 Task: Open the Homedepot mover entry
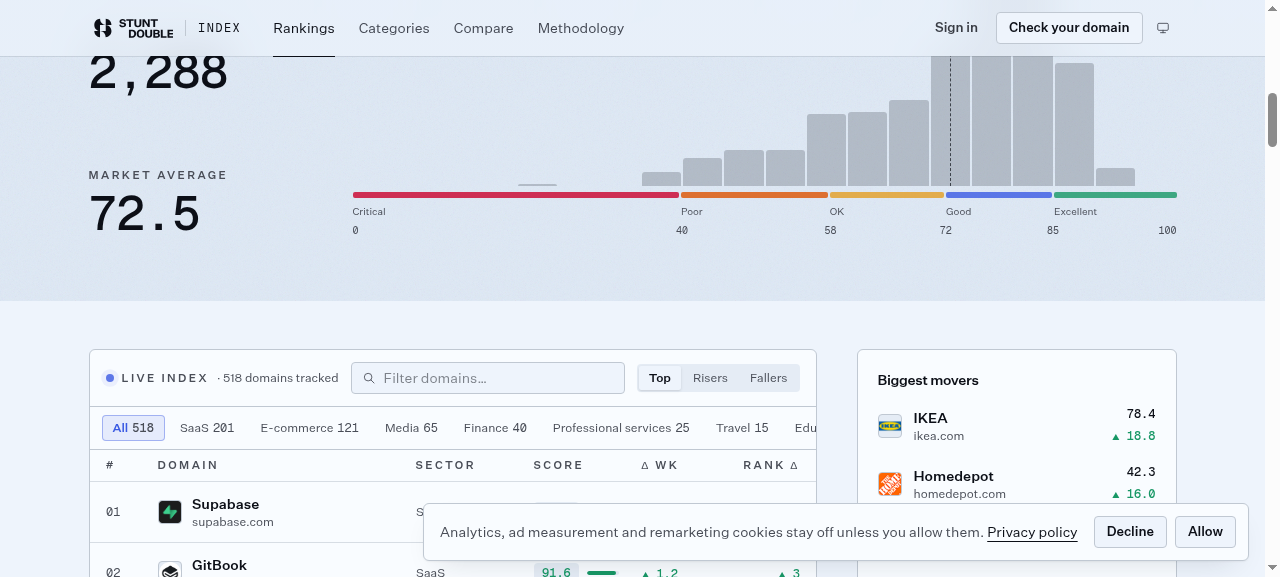point(1017,484)
